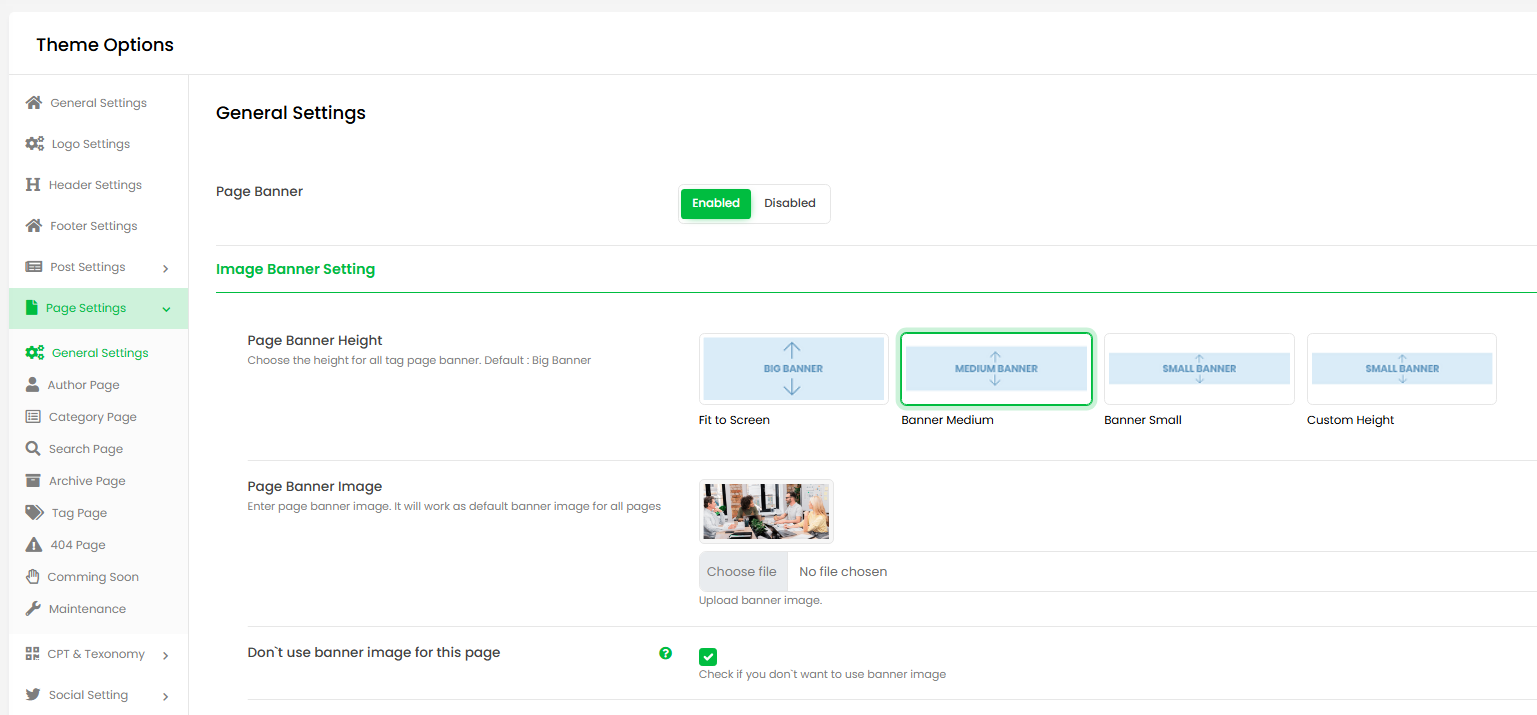The height and width of the screenshot is (715, 1537).
Task: Select the Fit to Screen big banner option
Action: (793, 369)
